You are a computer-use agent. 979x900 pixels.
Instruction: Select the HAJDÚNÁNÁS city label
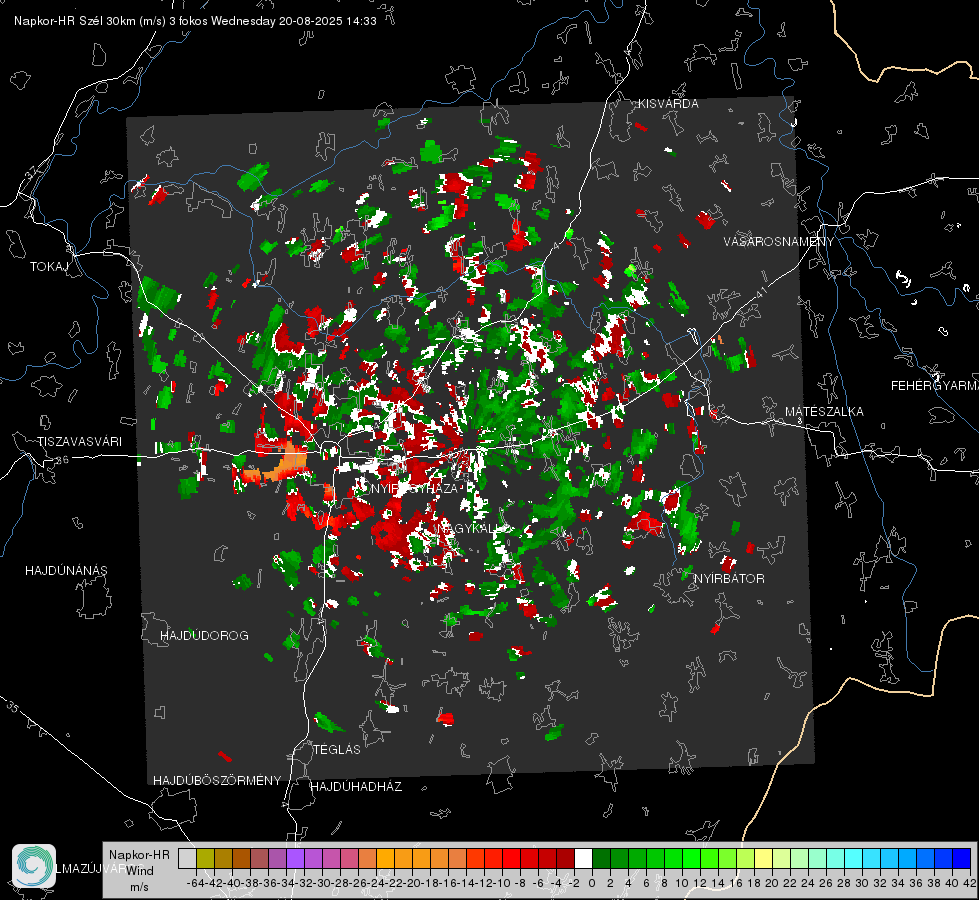tap(66, 571)
